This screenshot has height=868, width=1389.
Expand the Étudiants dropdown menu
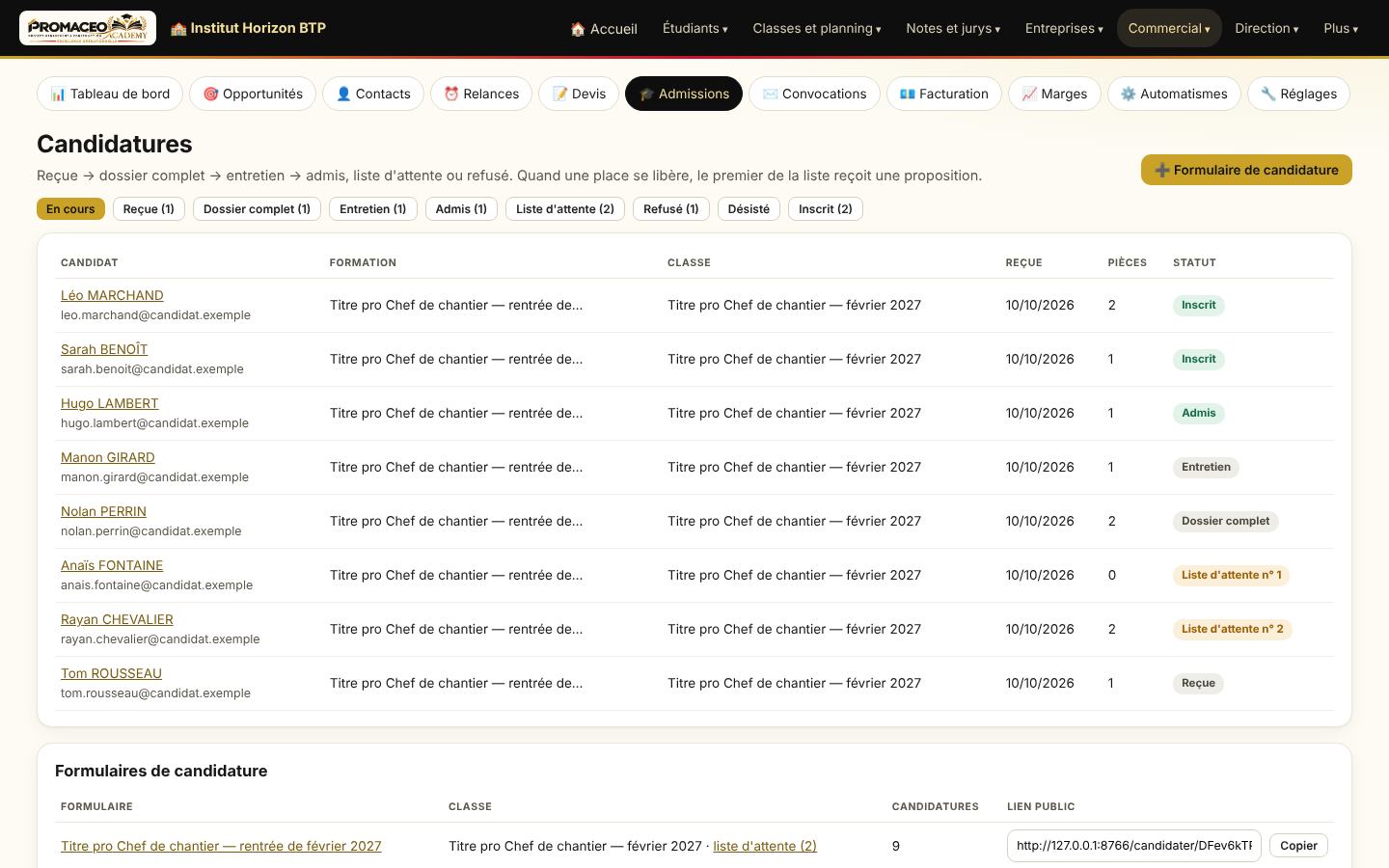coord(695,28)
